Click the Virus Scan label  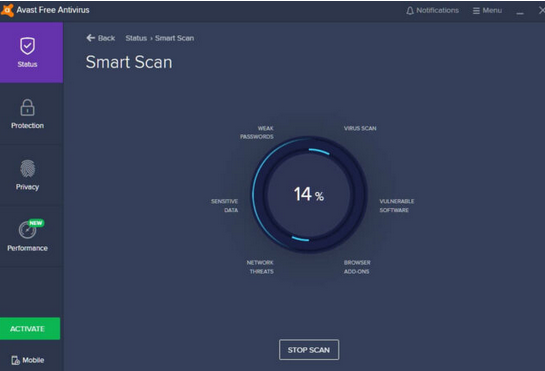point(360,128)
